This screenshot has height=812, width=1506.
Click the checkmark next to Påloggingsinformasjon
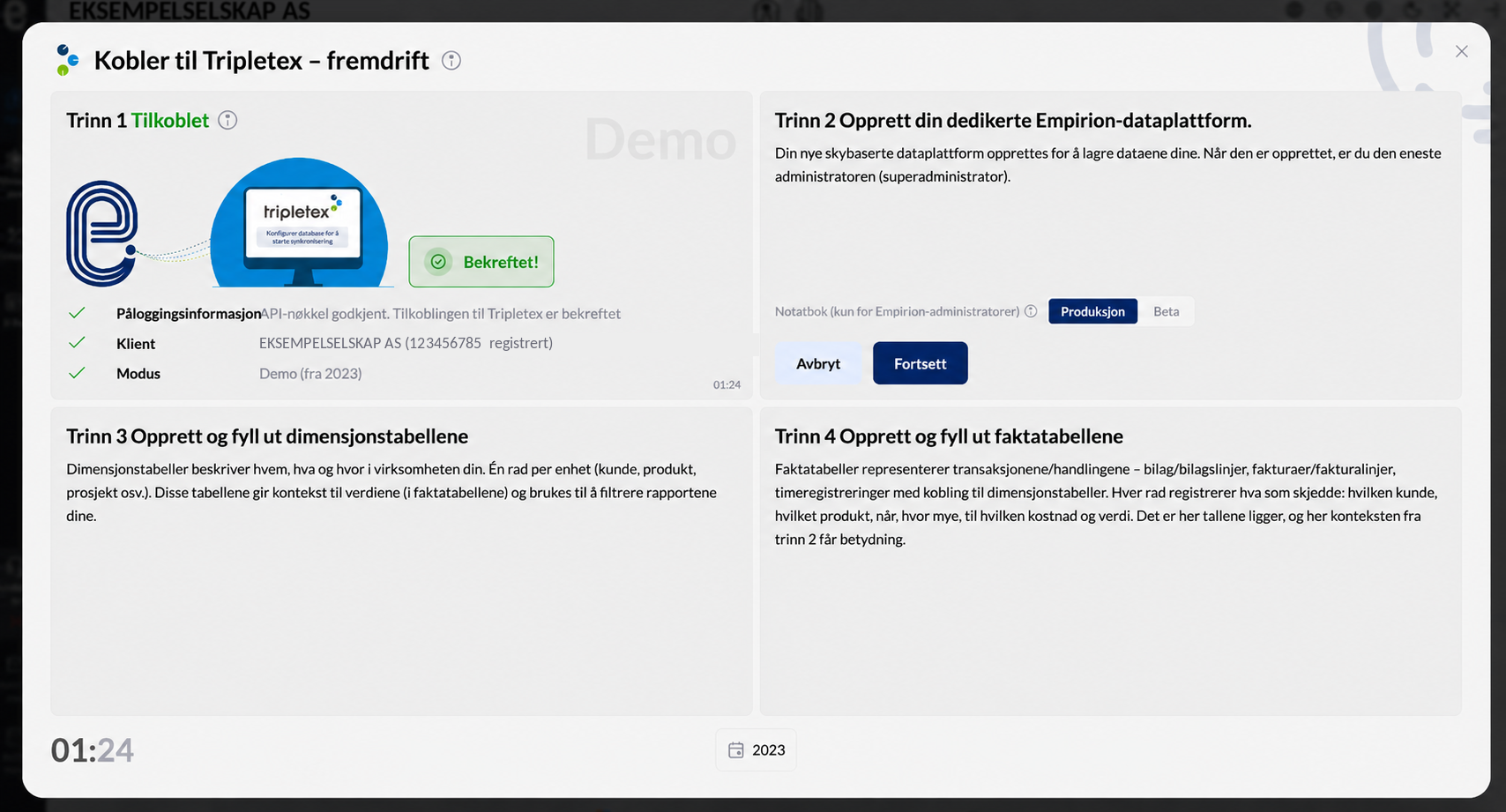pos(77,313)
